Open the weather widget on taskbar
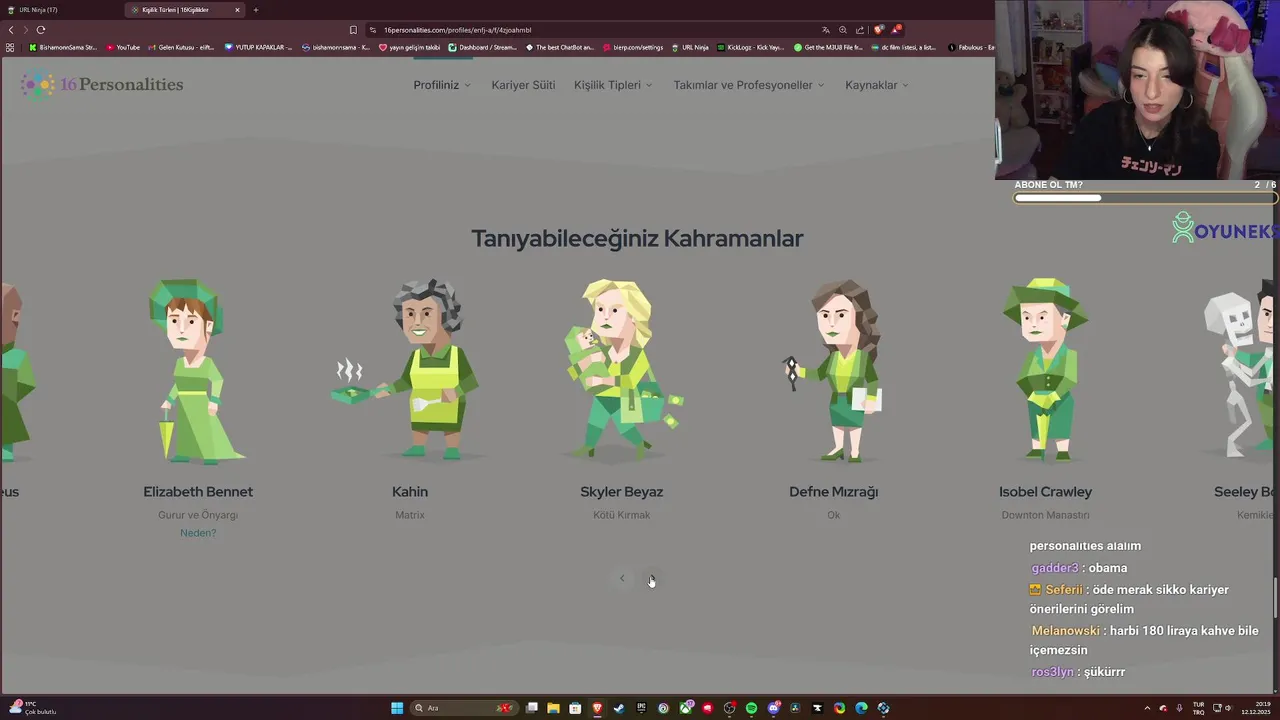 tap(32, 708)
